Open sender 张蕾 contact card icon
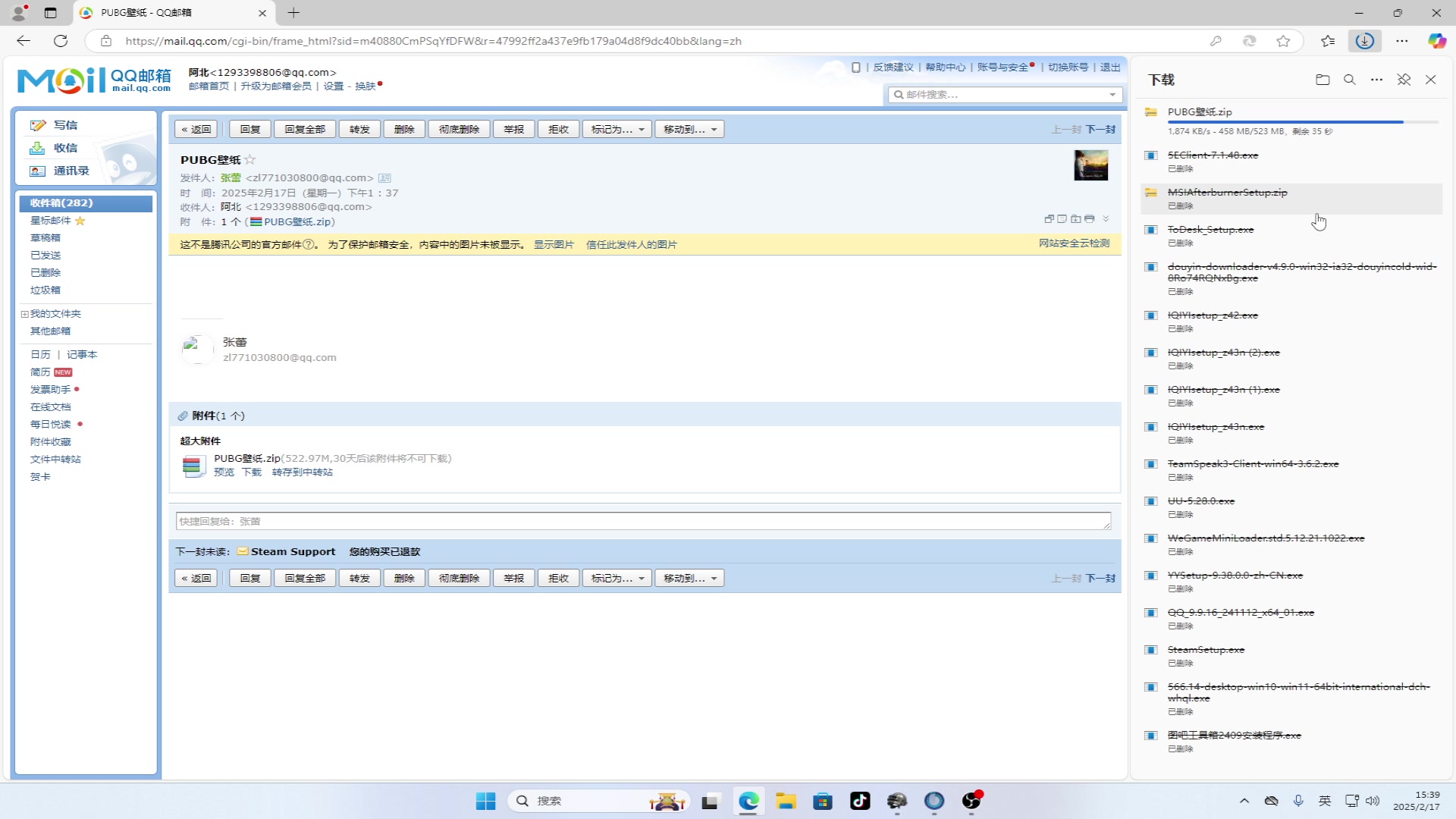Viewport: 1456px width, 819px height. click(x=384, y=178)
